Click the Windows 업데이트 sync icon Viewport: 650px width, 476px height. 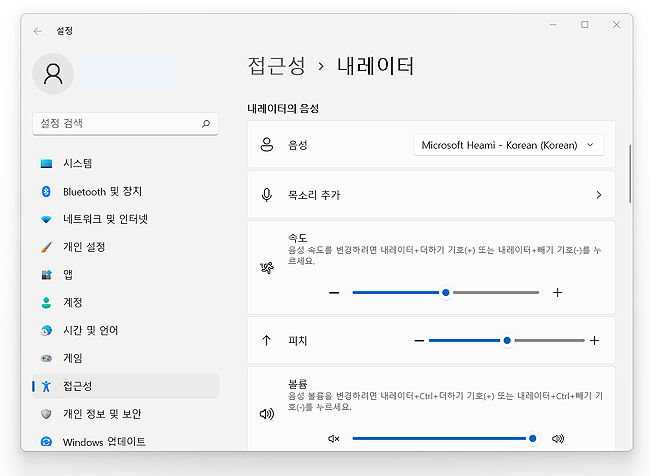[x=46, y=442]
